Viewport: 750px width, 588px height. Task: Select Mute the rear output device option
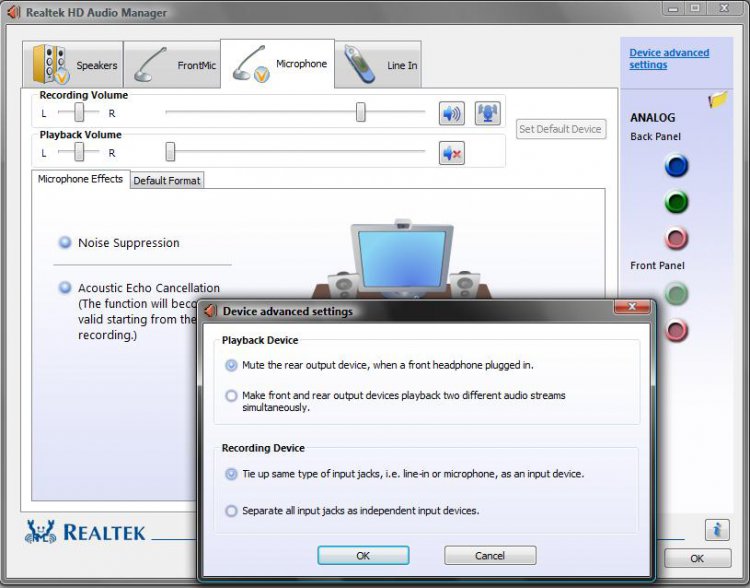coord(231,365)
